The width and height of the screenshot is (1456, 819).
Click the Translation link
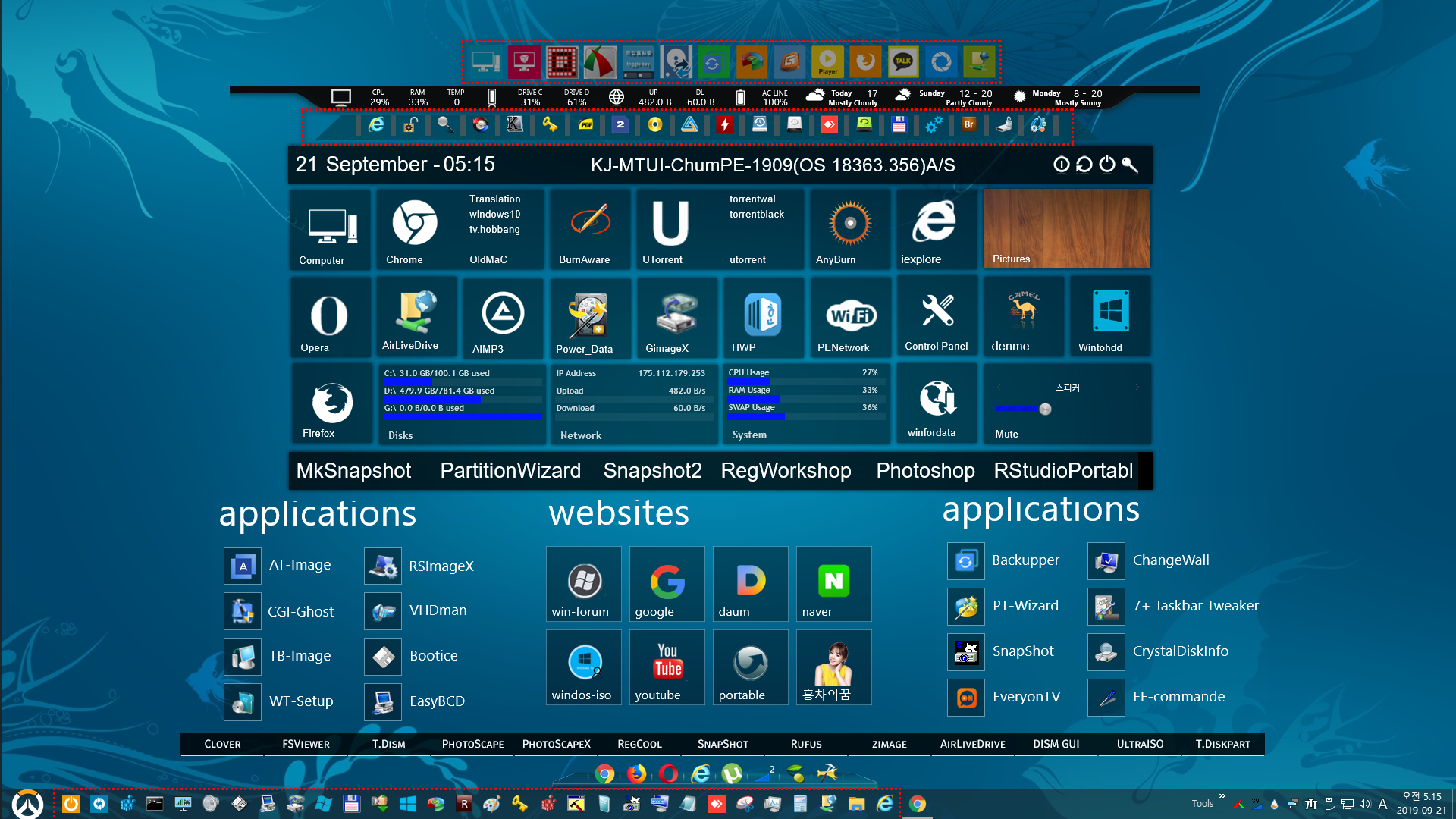pyautogui.click(x=494, y=199)
